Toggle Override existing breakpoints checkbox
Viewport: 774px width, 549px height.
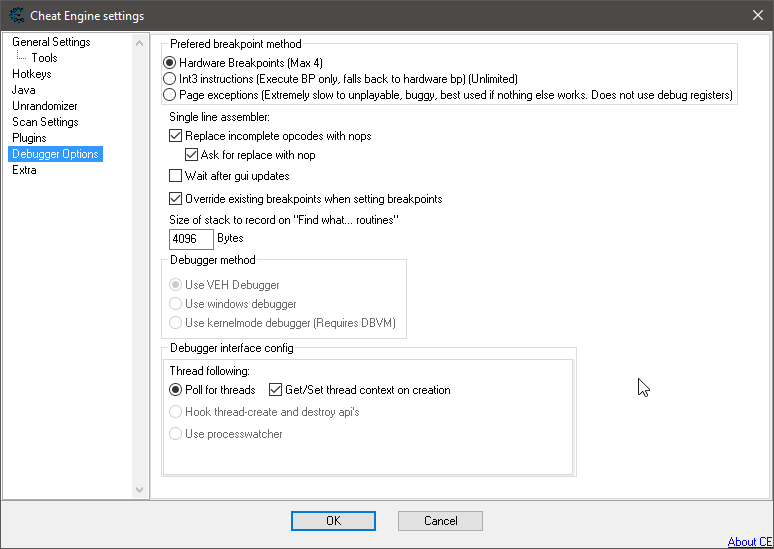(176, 199)
